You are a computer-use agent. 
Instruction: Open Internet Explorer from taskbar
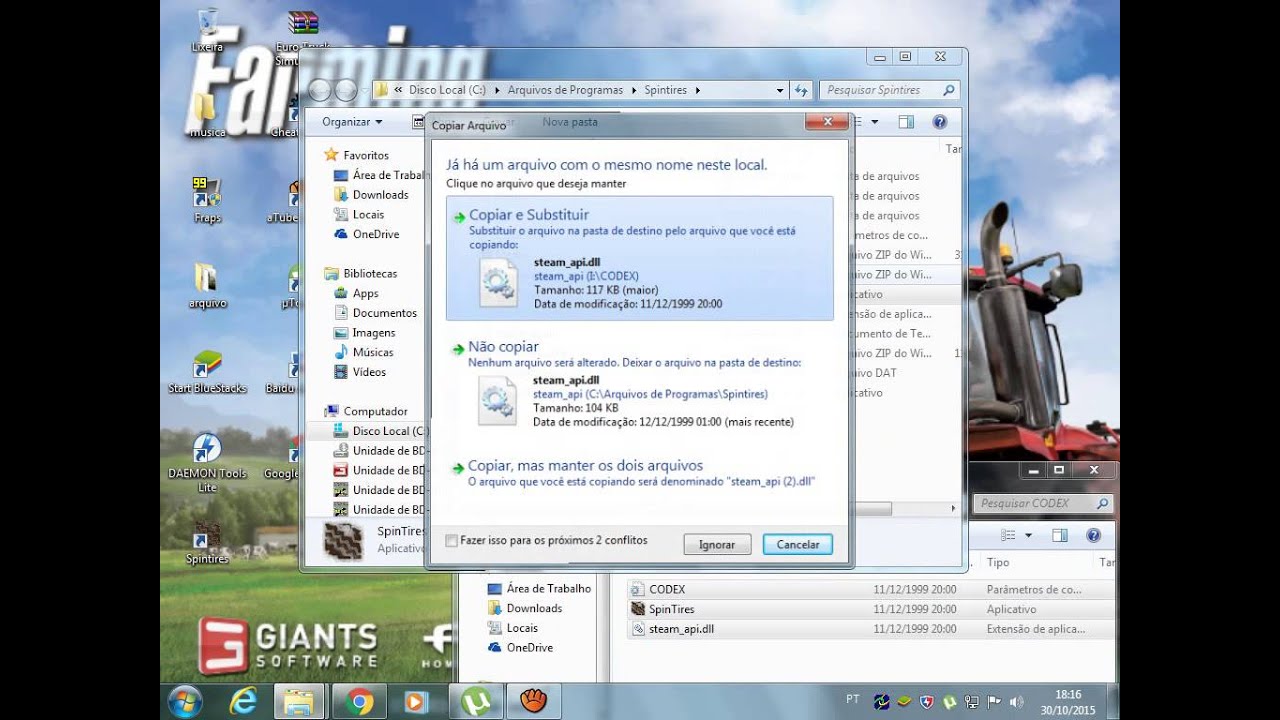click(x=243, y=702)
